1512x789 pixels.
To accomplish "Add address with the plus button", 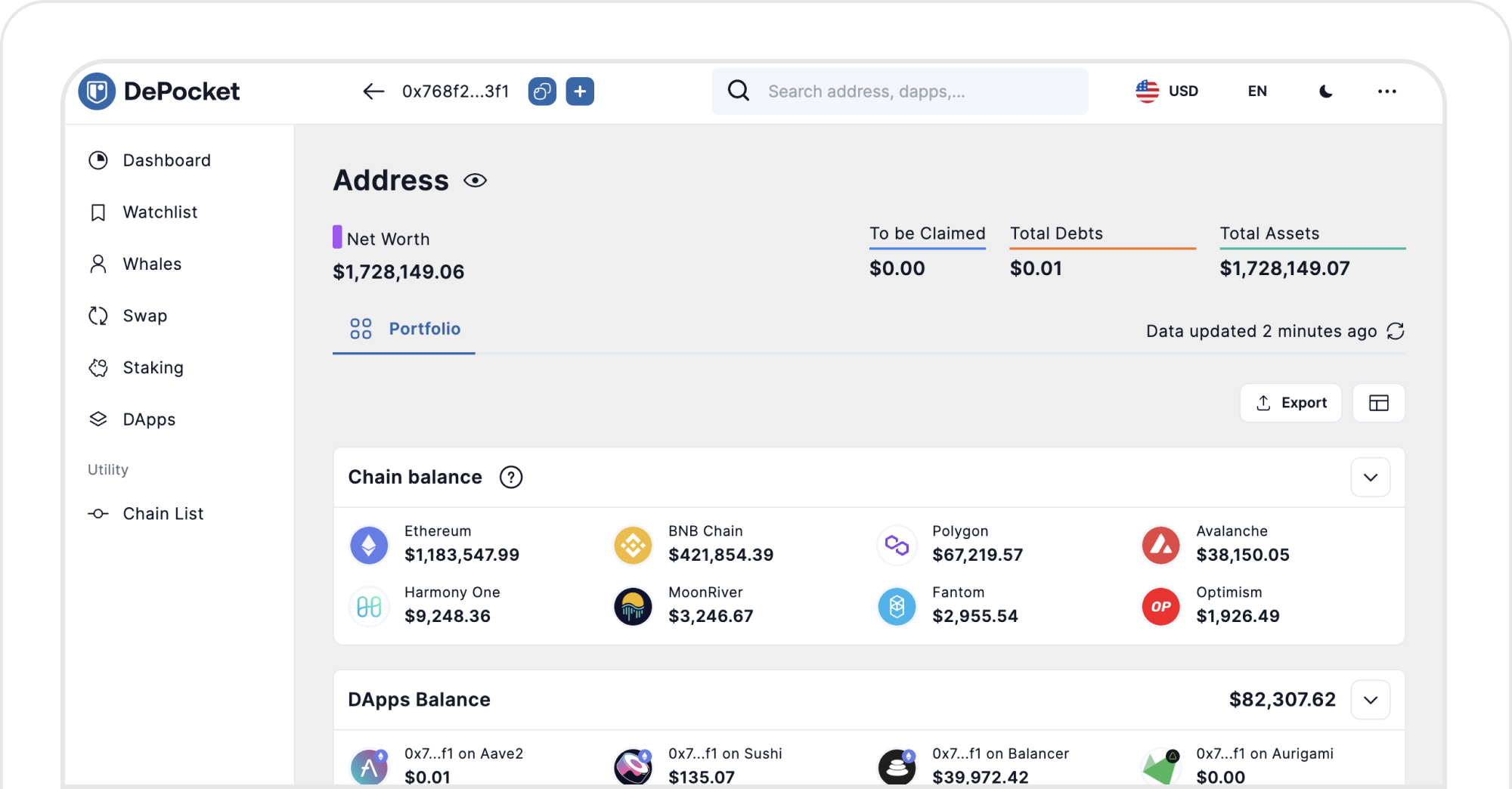I will coord(580,91).
